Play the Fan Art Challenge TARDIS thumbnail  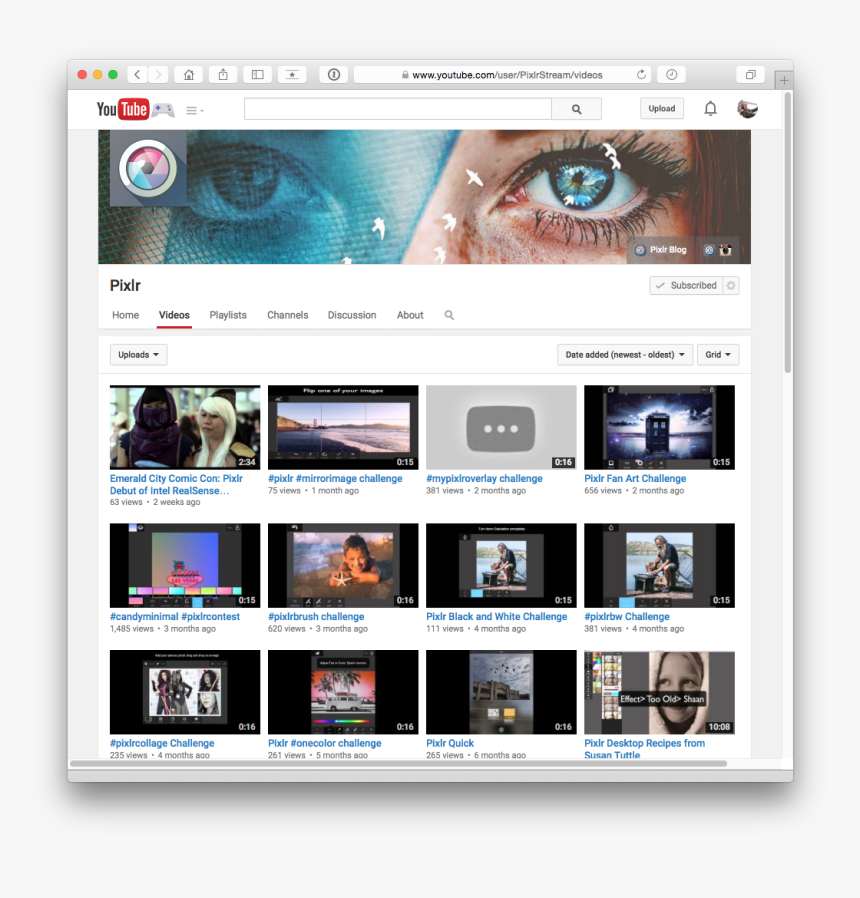click(x=659, y=427)
